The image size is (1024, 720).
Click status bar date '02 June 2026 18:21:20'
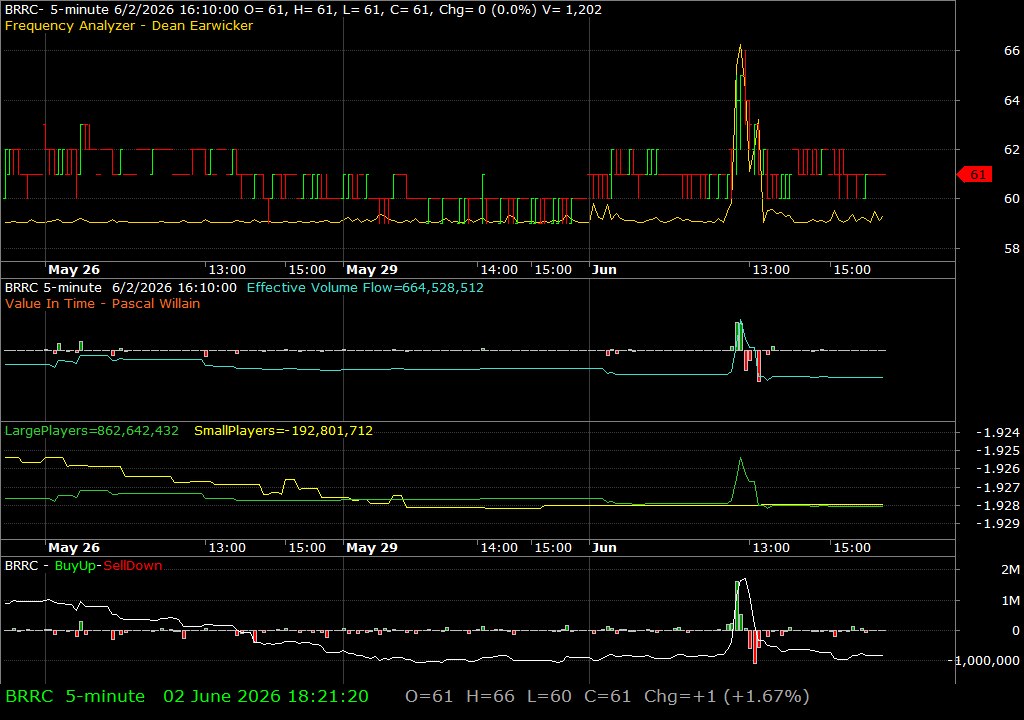point(266,696)
